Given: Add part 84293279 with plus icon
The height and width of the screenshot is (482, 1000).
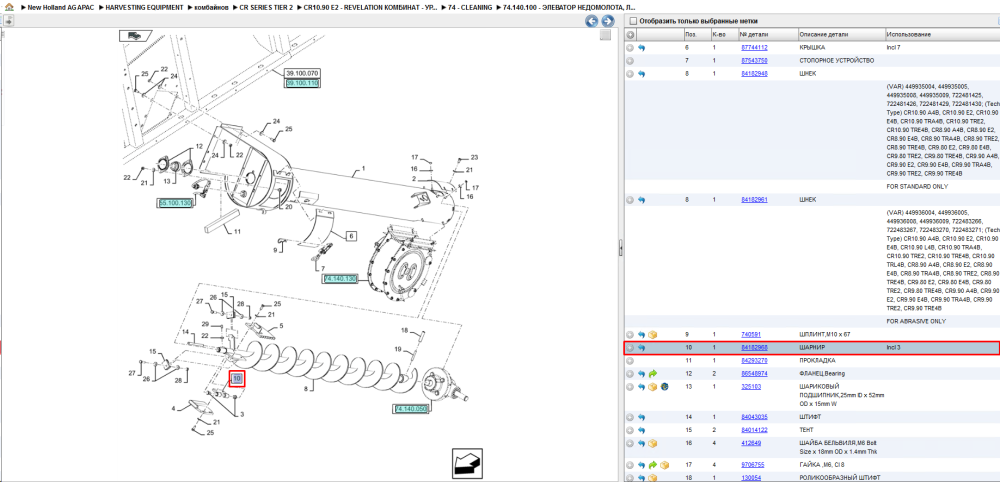Looking at the screenshot, I should (x=630, y=360).
